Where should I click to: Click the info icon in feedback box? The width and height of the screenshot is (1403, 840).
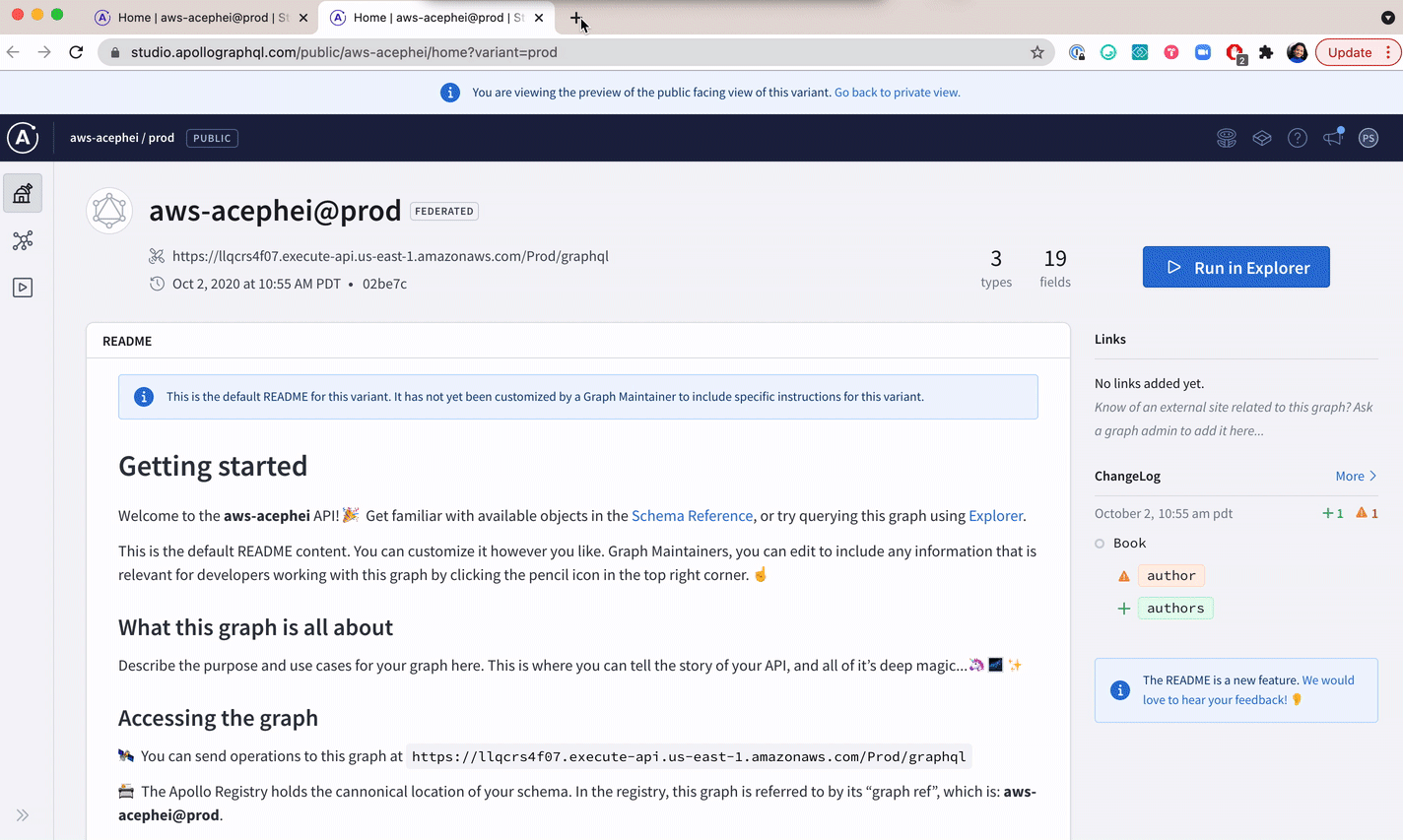[1120, 690]
